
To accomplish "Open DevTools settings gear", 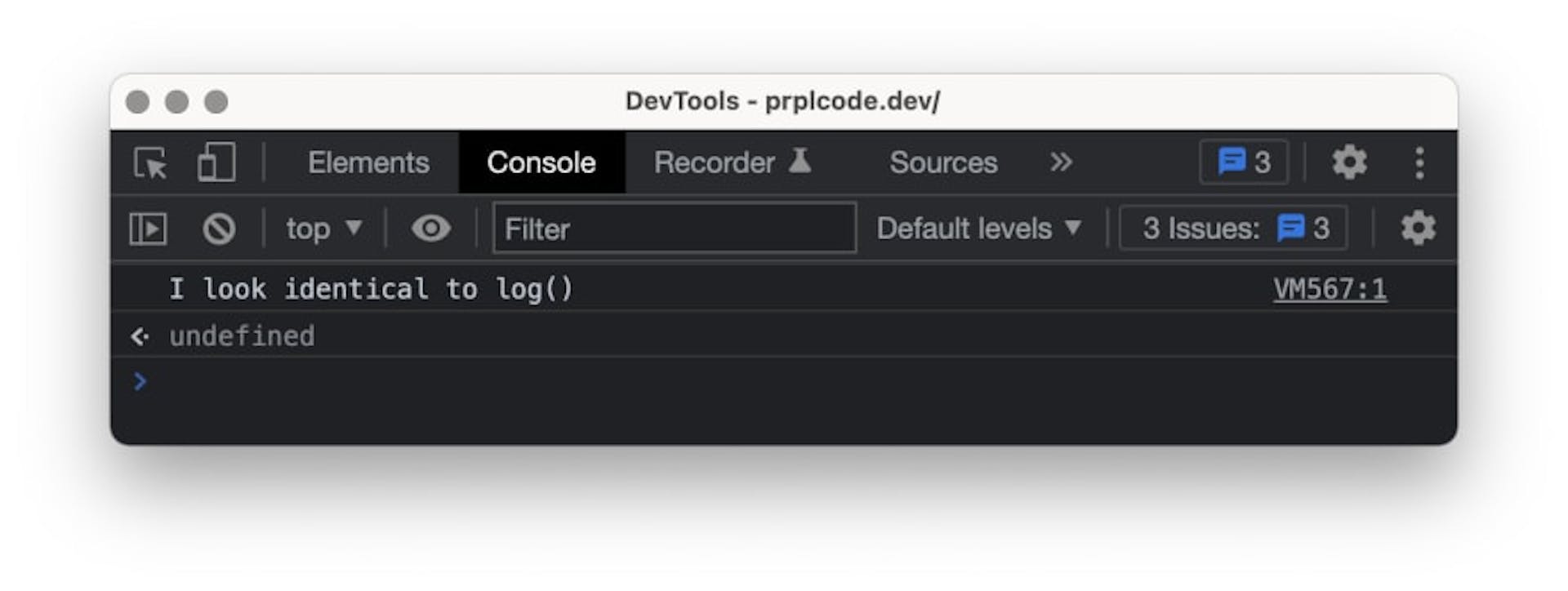I will [1349, 162].
